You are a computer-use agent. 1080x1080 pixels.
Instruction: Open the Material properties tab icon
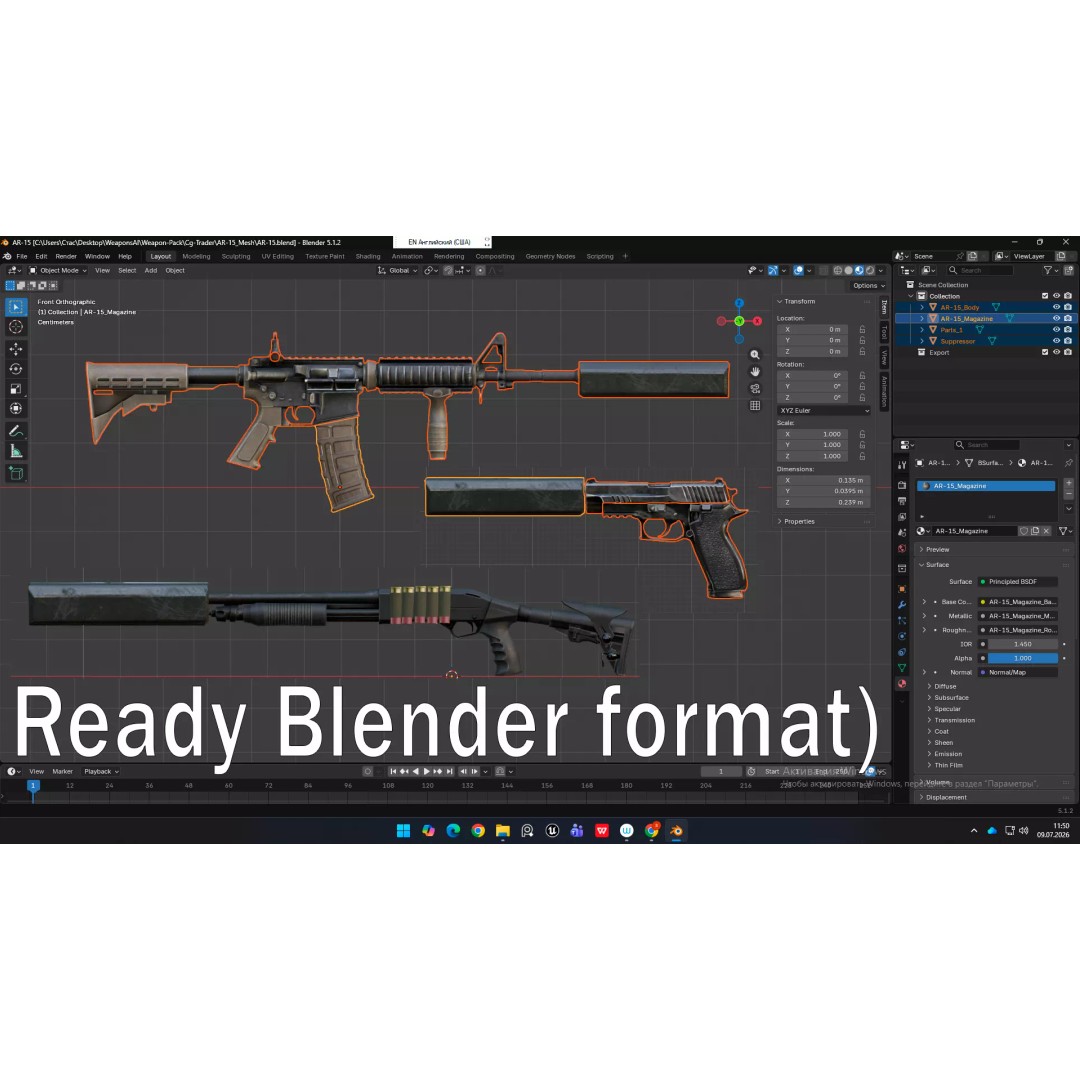pos(902,684)
